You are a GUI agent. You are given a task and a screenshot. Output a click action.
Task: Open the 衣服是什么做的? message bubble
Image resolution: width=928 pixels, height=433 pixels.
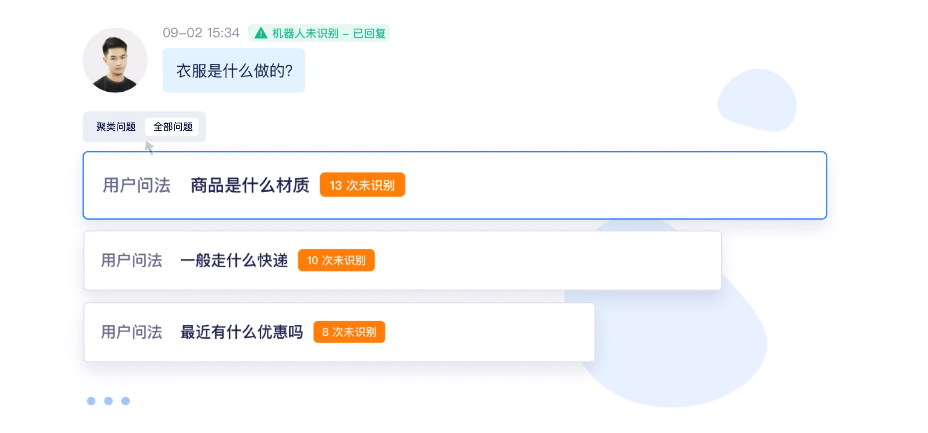pyautogui.click(x=234, y=70)
